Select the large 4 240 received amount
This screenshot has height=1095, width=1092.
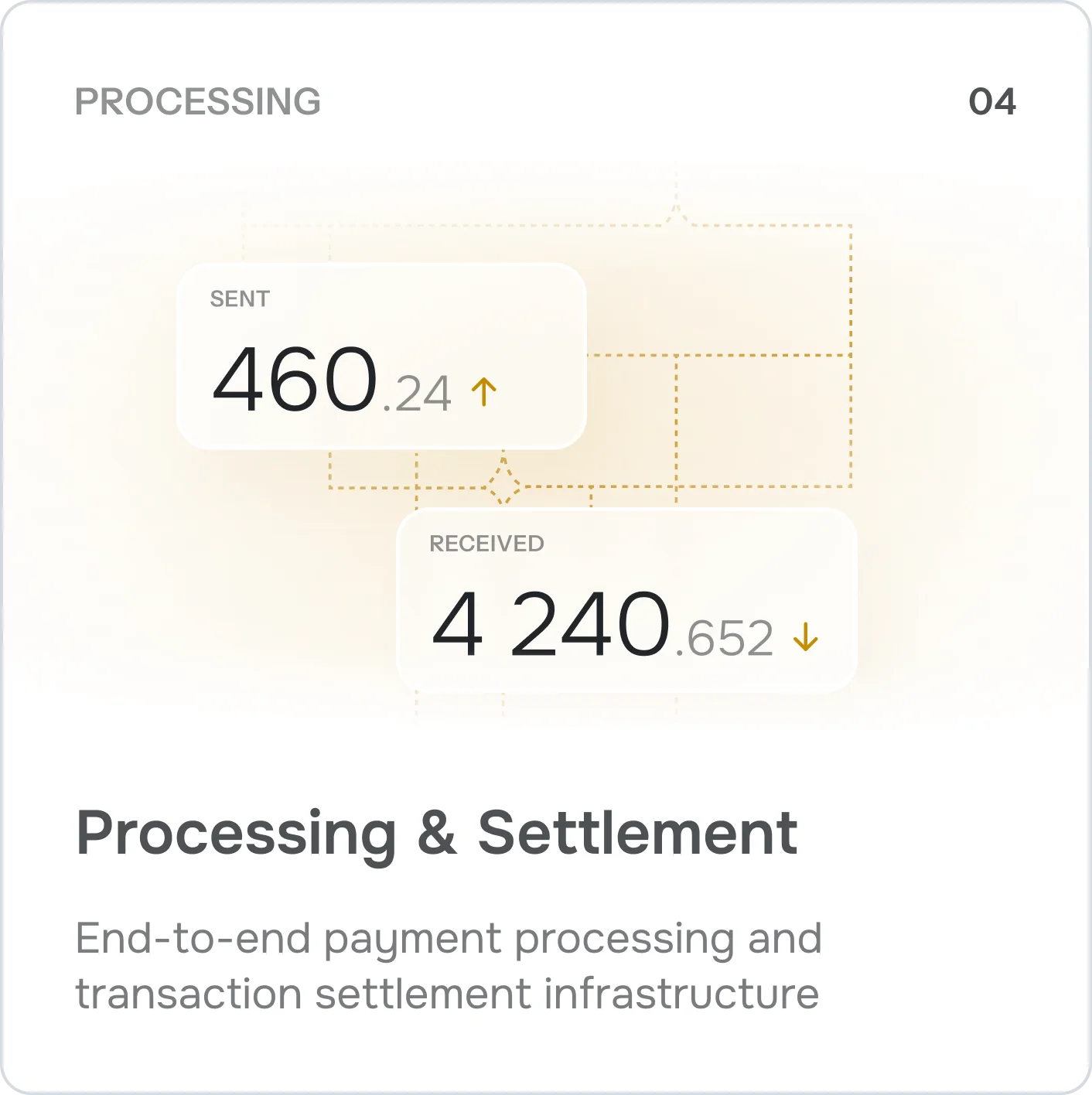[x=550, y=625]
